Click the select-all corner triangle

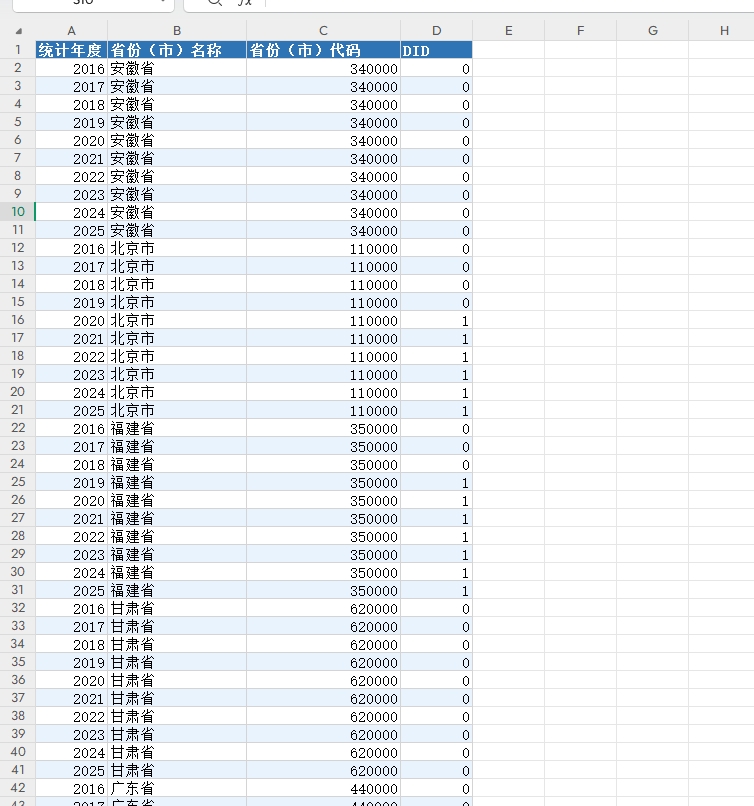pos(19,31)
